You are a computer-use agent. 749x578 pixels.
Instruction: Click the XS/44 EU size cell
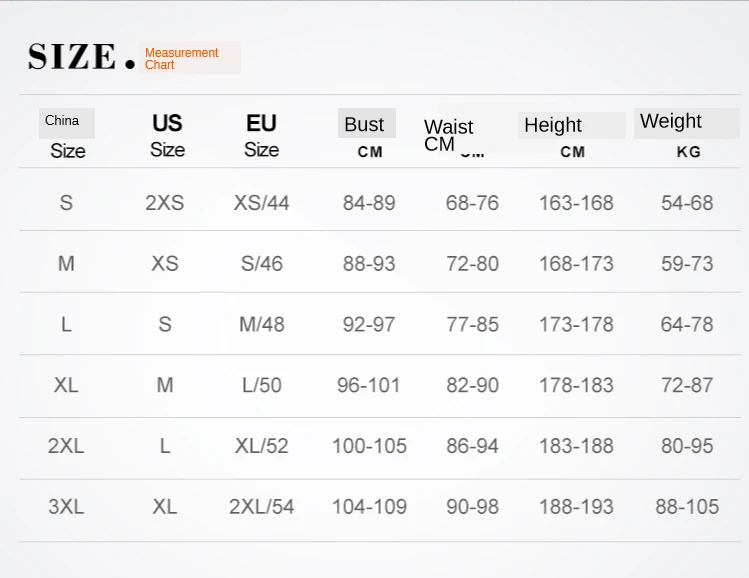coord(262,203)
